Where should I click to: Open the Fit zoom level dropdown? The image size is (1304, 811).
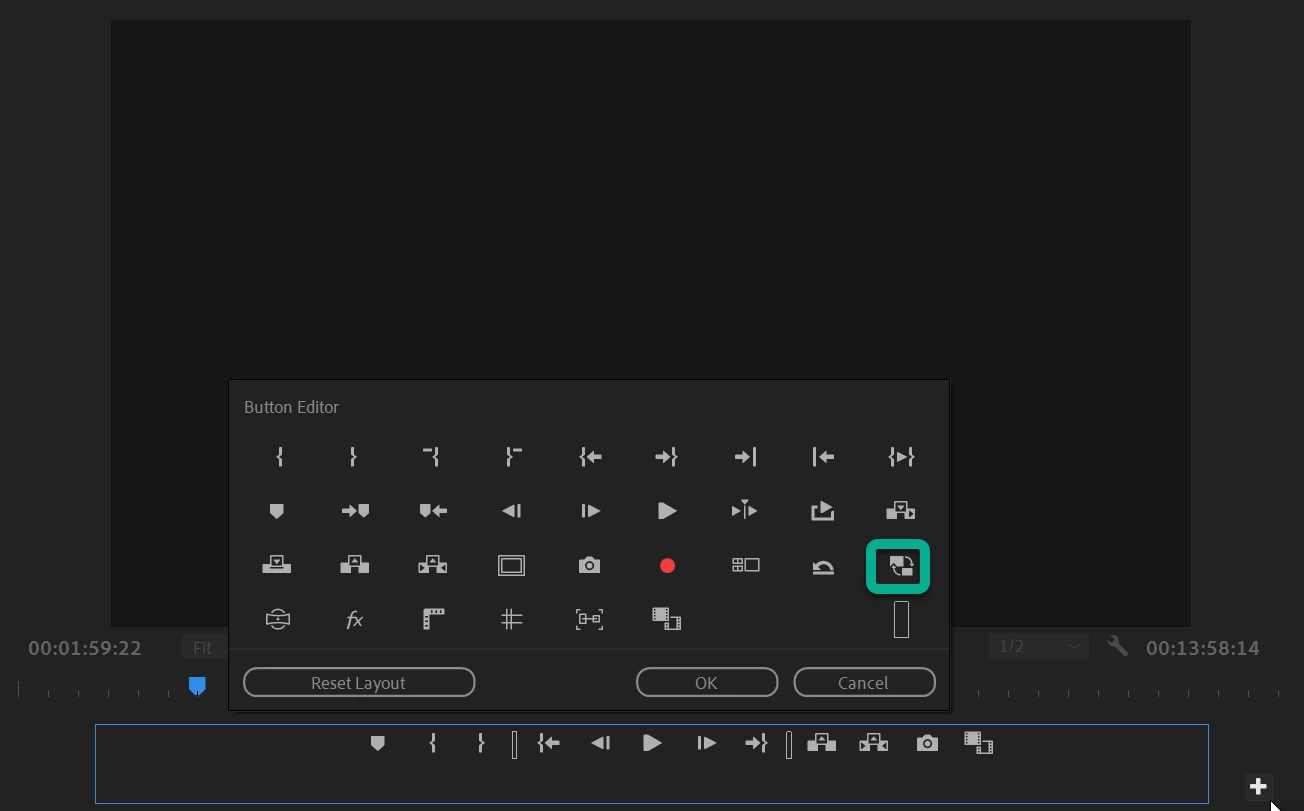click(205, 648)
